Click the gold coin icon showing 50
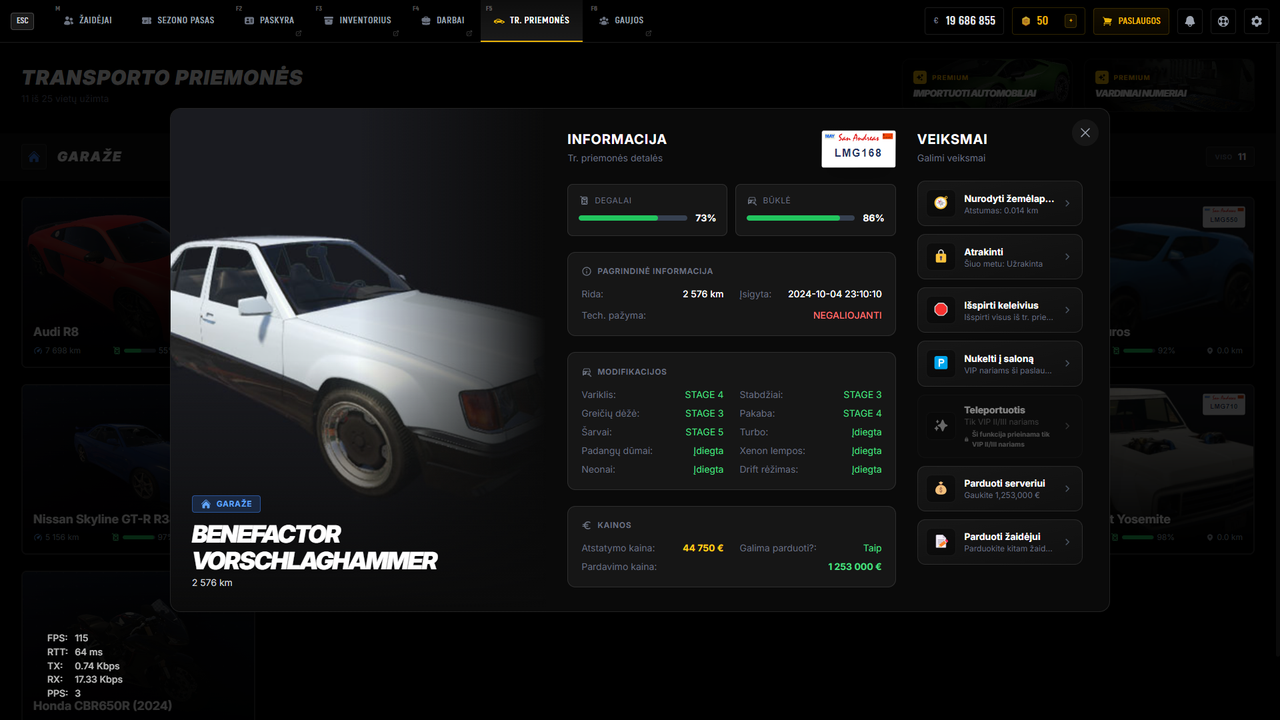The image size is (1280, 720). click(x=1025, y=20)
